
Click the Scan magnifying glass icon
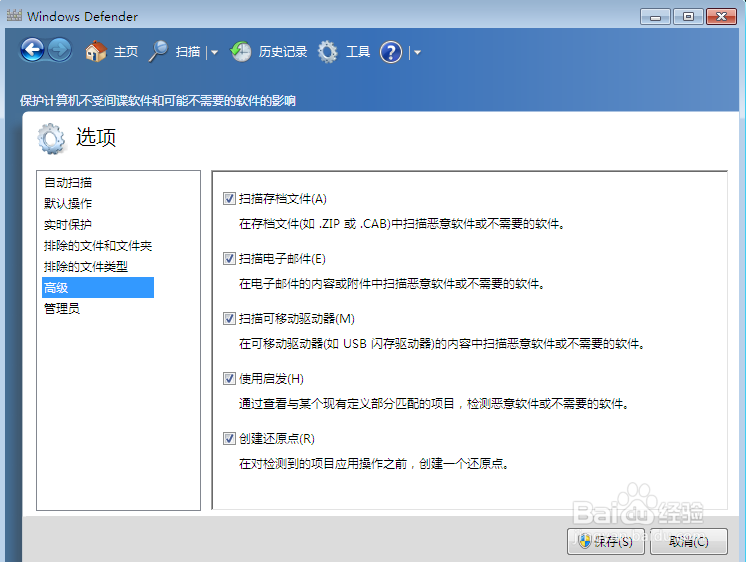tap(158, 51)
